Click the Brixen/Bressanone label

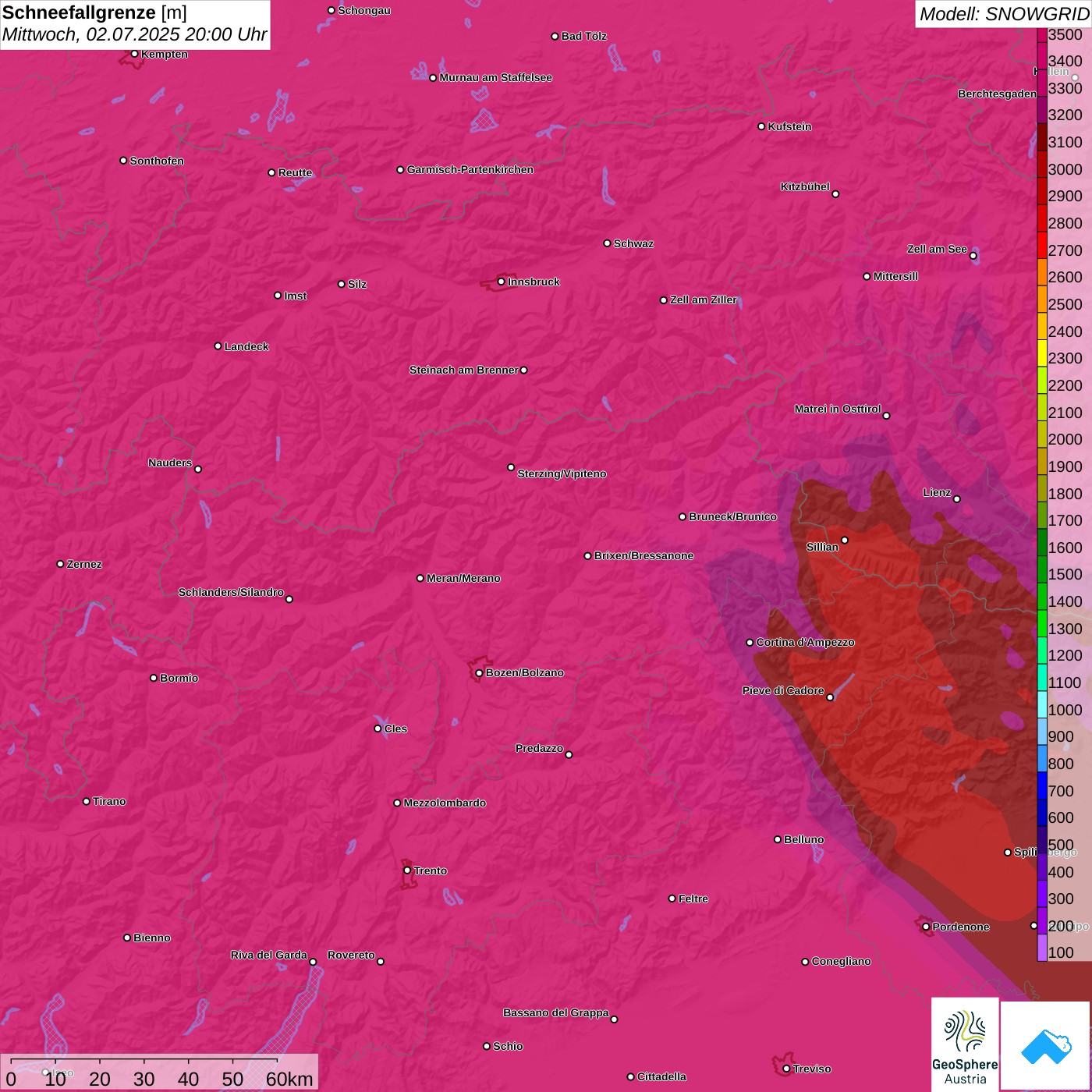click(643, 555)
